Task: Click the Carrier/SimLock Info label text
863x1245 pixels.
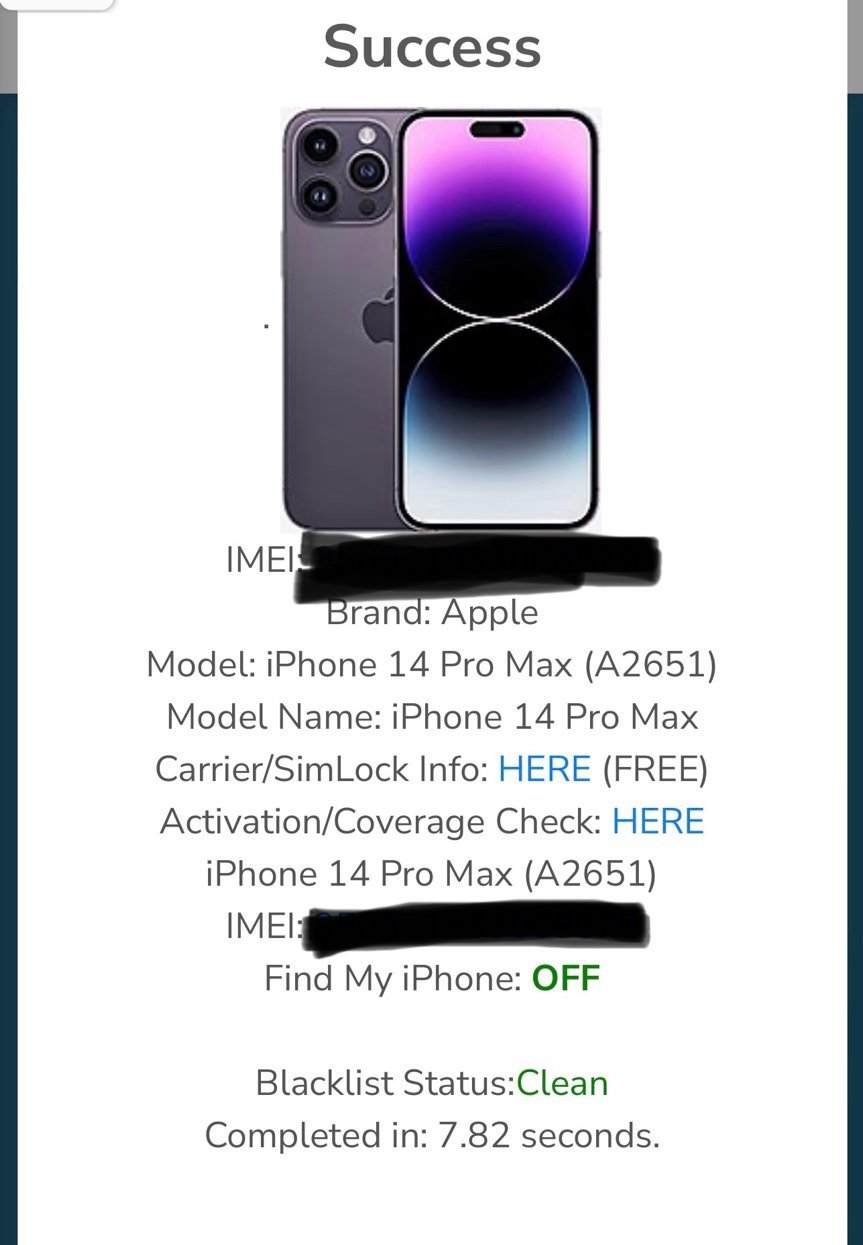Action: click(322, 769)
